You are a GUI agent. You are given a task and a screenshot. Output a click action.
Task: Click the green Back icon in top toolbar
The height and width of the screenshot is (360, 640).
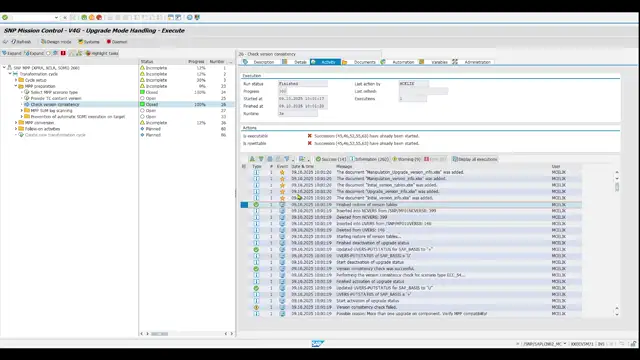pyautogui.click(x=84, y=18)
